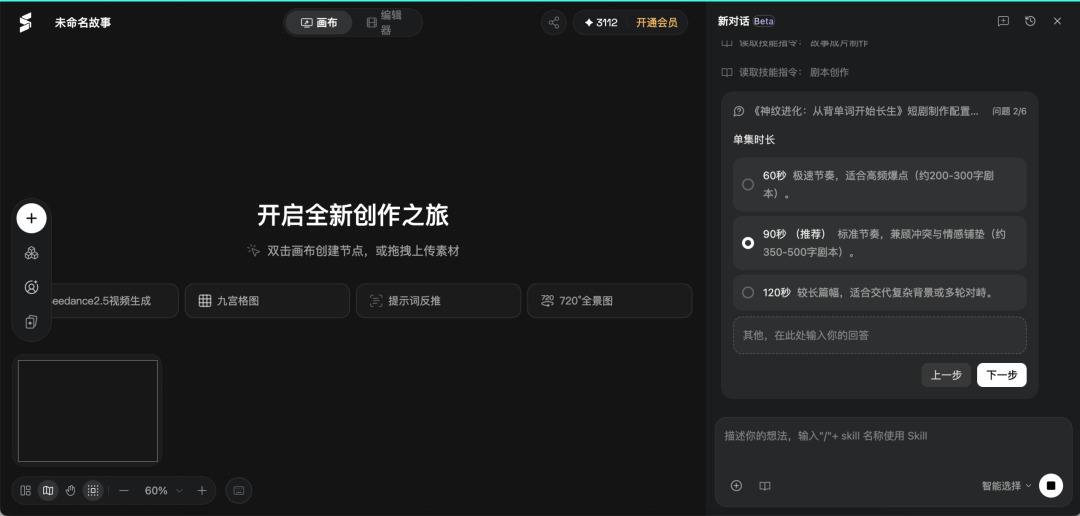1080x516 pixels.
Task: Click 开通会员 membership link
Action: tap(656, 23)
